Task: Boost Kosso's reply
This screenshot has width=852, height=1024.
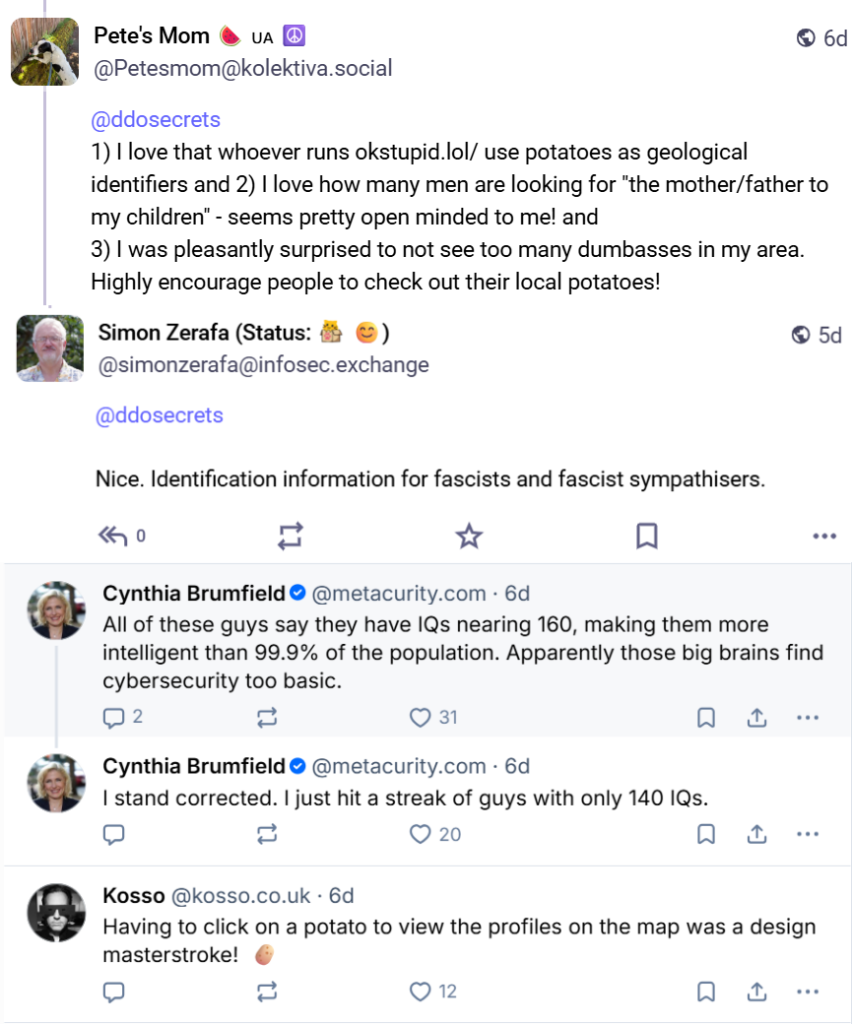Action: pos(266,992)
